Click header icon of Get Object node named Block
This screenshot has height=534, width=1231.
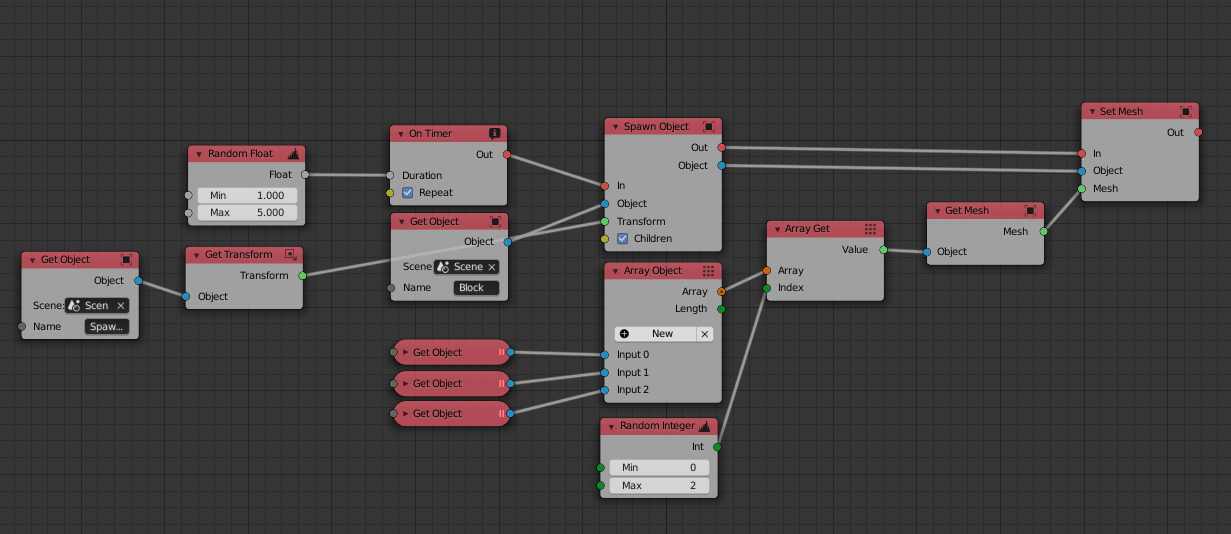495,222
